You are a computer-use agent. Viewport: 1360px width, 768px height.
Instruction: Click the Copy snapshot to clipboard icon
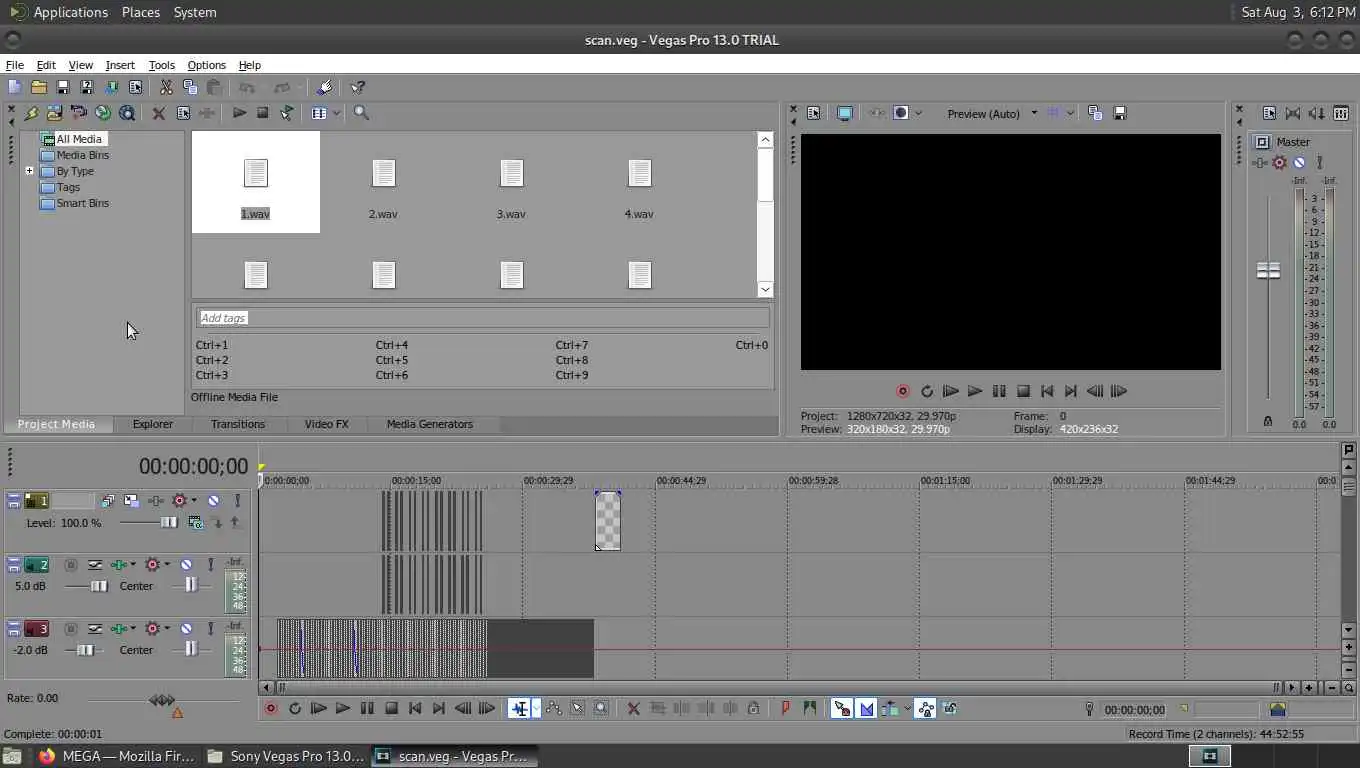tap(1095, 113)
